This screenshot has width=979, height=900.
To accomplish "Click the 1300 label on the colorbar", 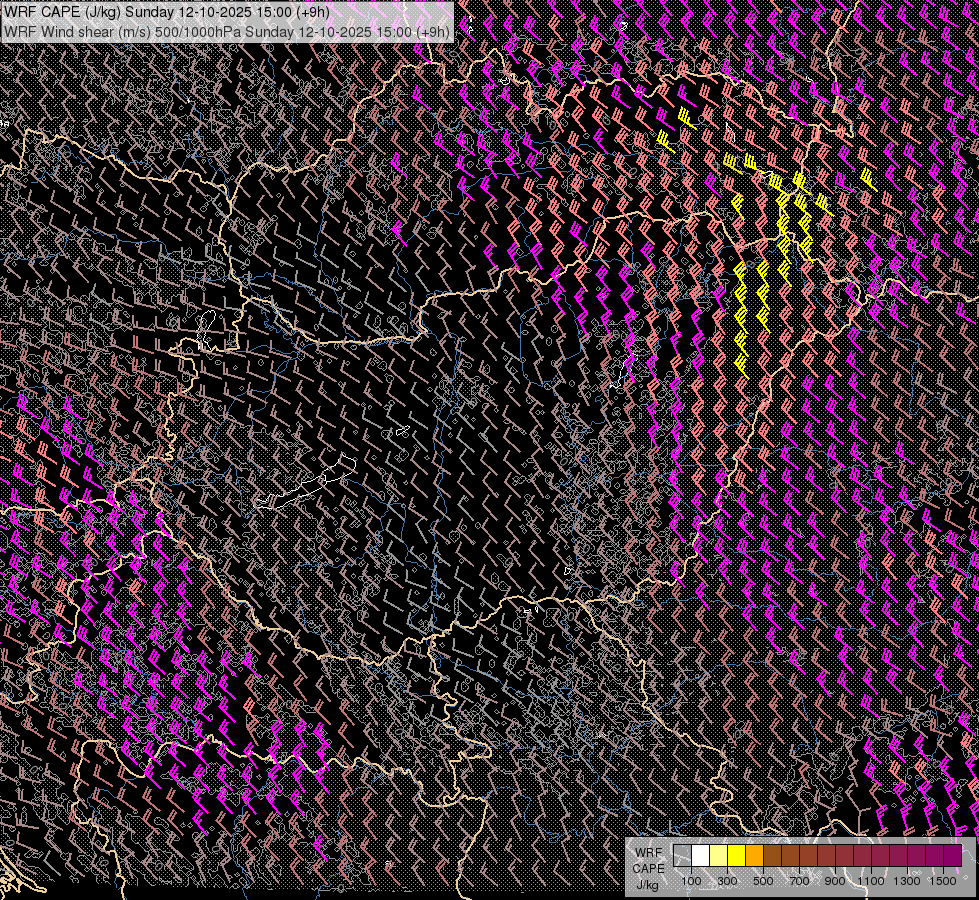I will click(907, 881).
